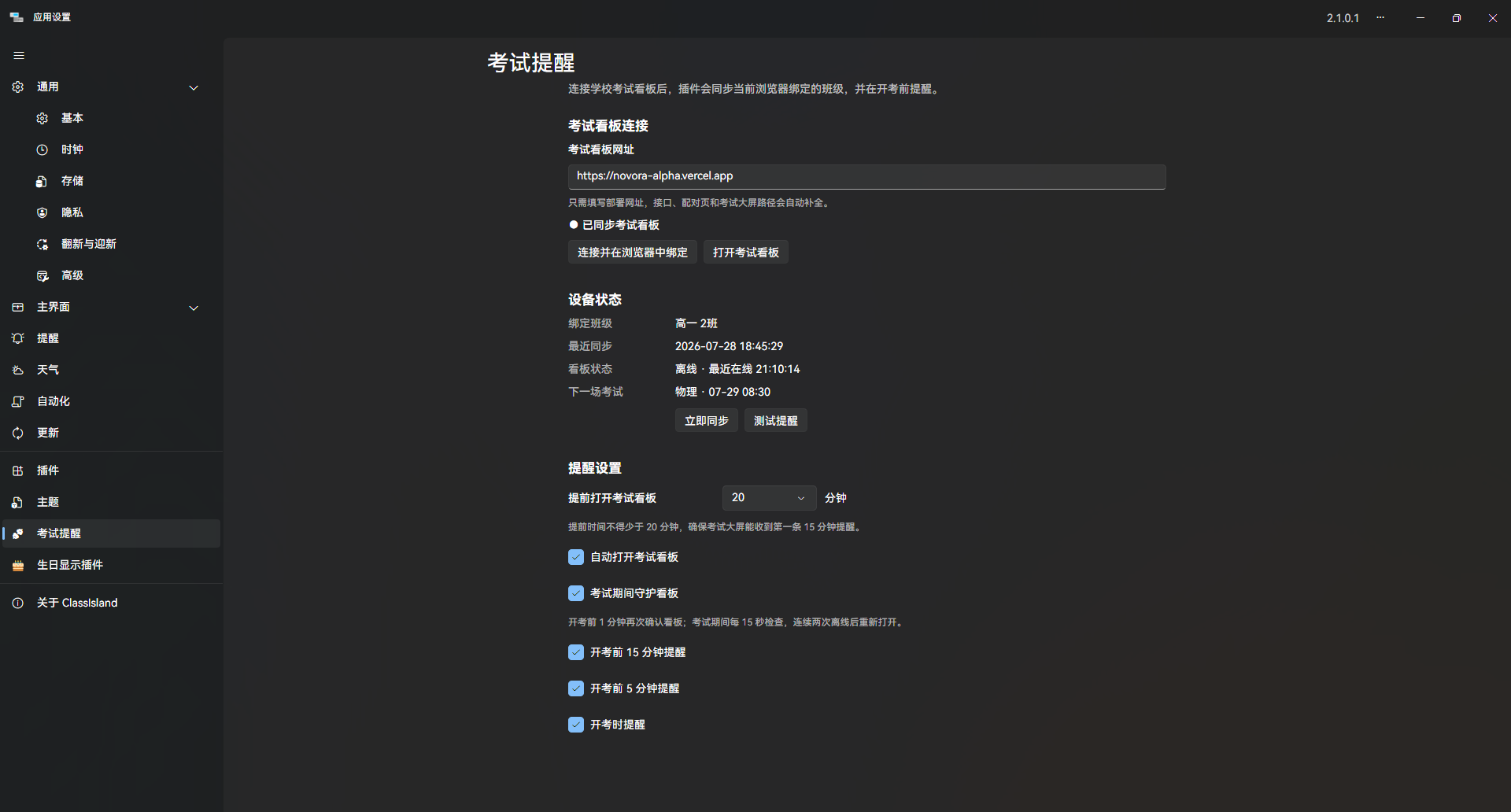Image resolution: width=1511 pixels, height=812 pixels.
Task: Uncheck 考试期间守护看板 checkbox
Action: (x=576, y=593)
